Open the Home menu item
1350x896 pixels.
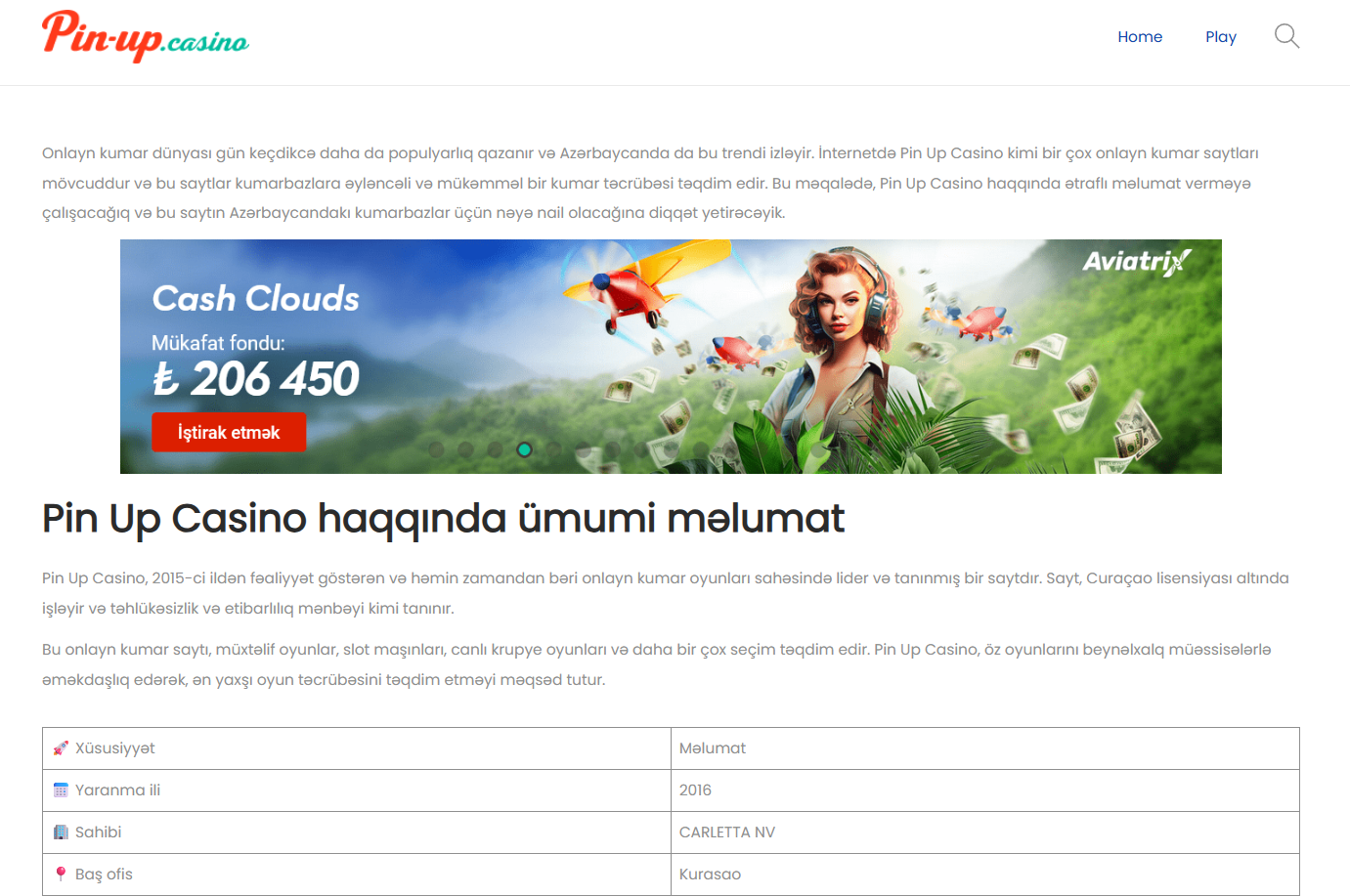point(1140,37)
